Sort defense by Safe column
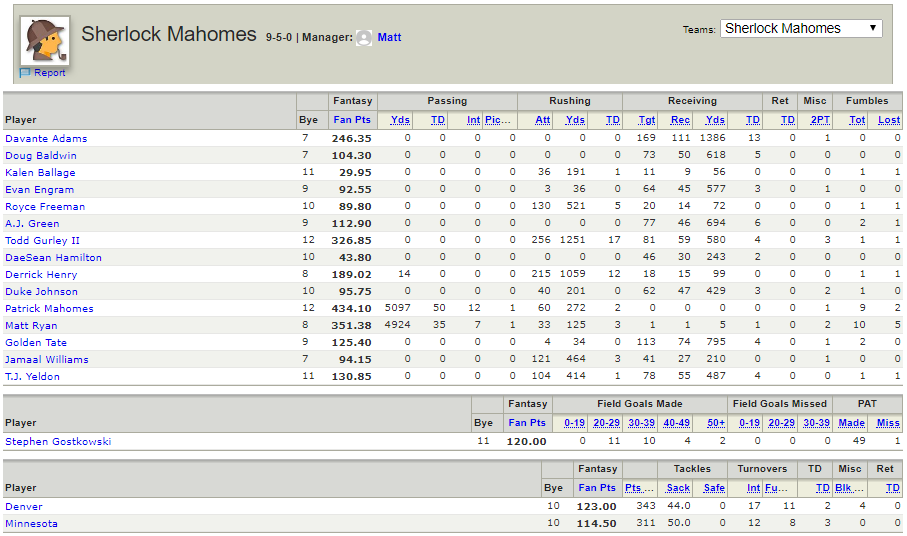Screen dimensions: 907x536 click(714, 487)
